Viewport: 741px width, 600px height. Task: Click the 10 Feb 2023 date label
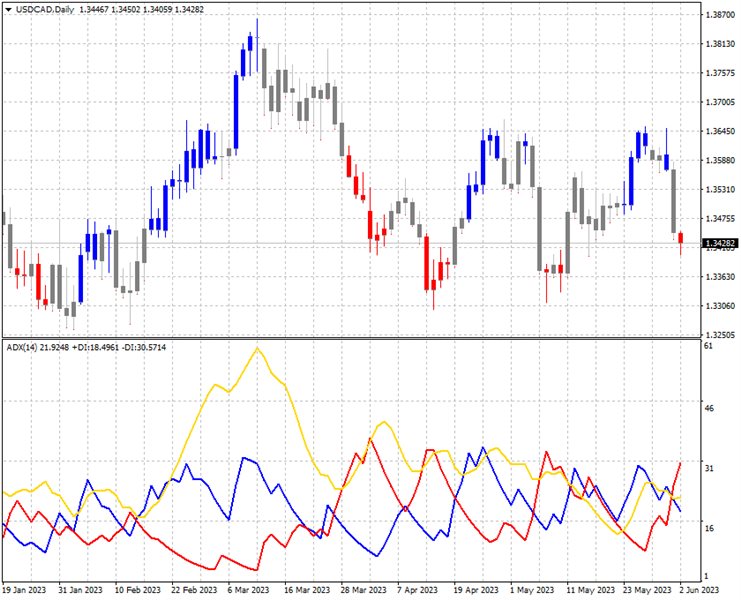point(138,590)
